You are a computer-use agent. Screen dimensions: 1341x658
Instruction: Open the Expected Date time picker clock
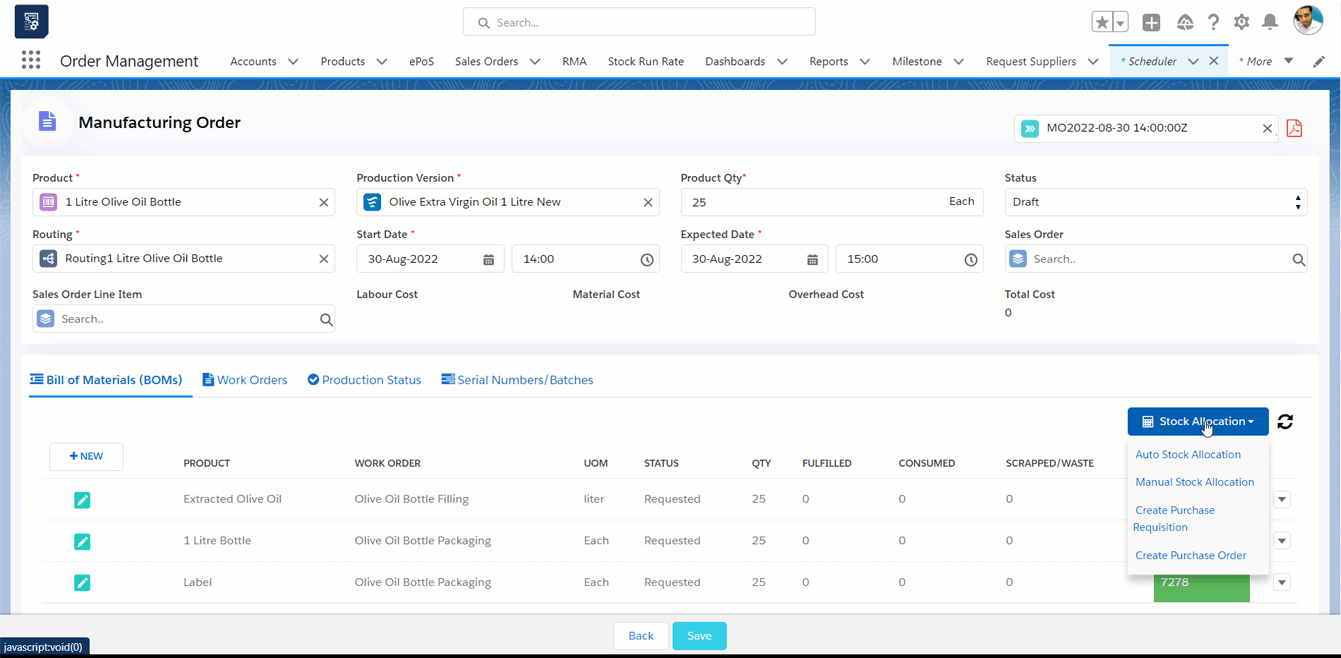pos(970,259)
